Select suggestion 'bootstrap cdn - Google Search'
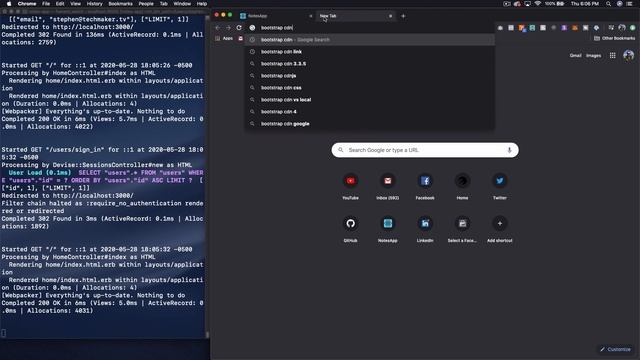This screenshot has width=640, height=360. pyautogui.click(x=370, y=40)
